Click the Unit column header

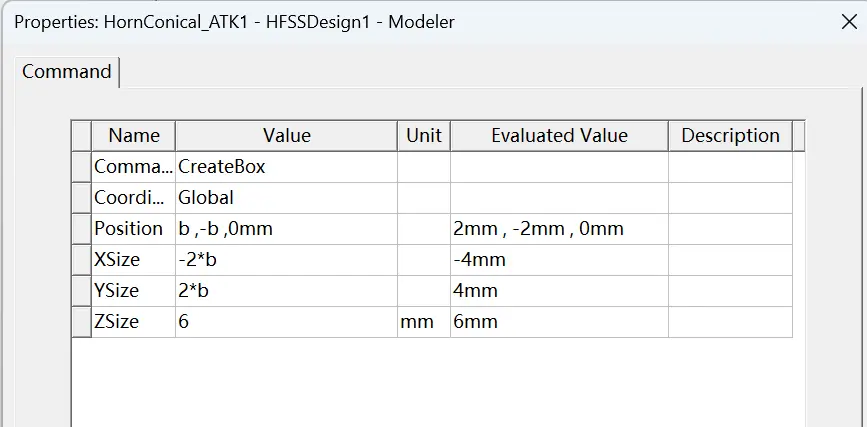click(x=424, y=136)
